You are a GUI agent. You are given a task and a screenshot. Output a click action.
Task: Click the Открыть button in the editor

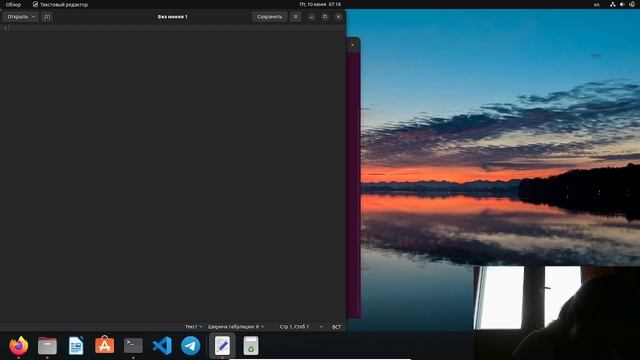[x=17, y=17]
